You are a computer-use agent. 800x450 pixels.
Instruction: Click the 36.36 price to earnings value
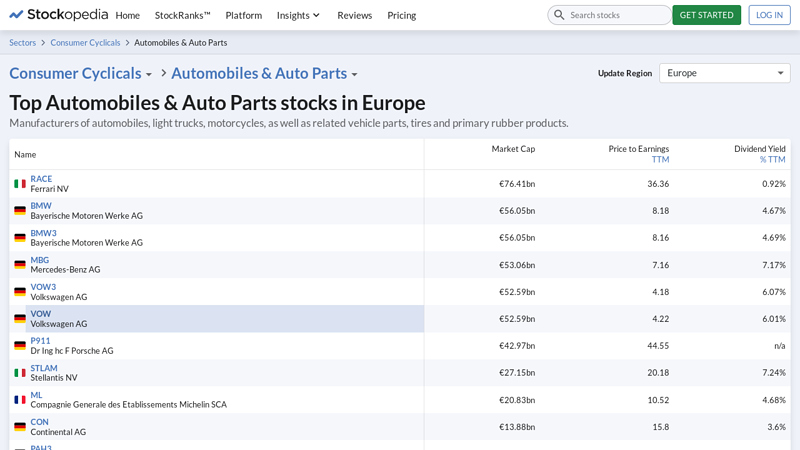658,184
